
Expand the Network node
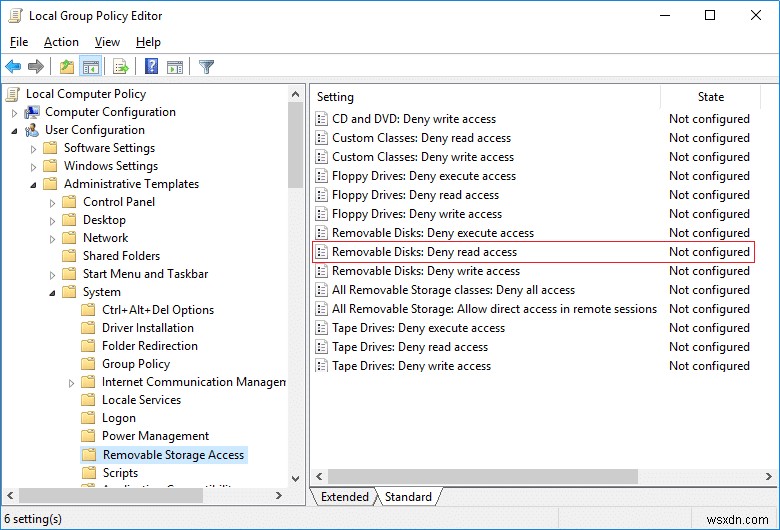52,239
